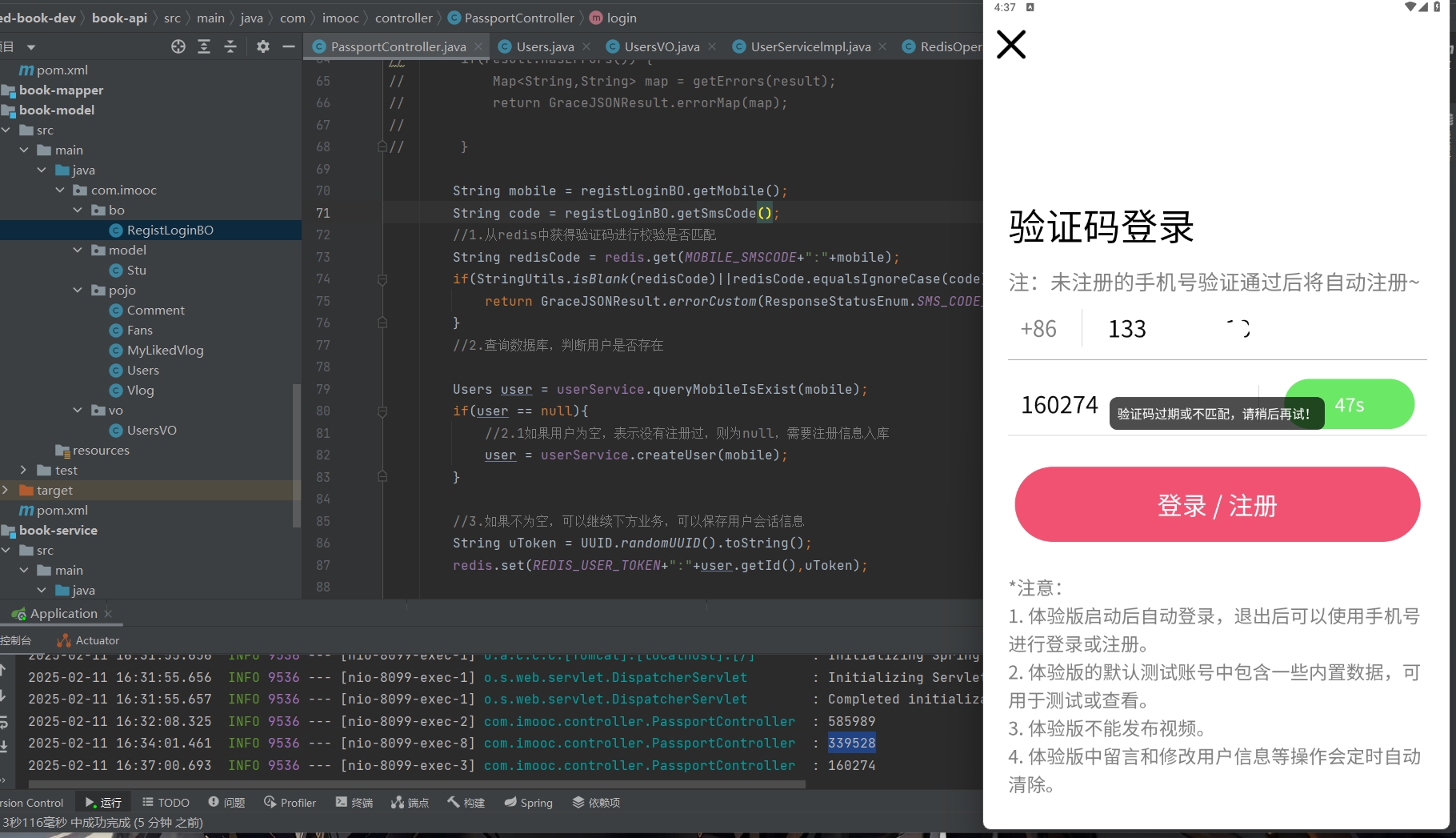Image resolution: width=1456 pixels, height=838 pixels.
Task: Toggle code fold marker on line 80
Action: tap(382, 411)
